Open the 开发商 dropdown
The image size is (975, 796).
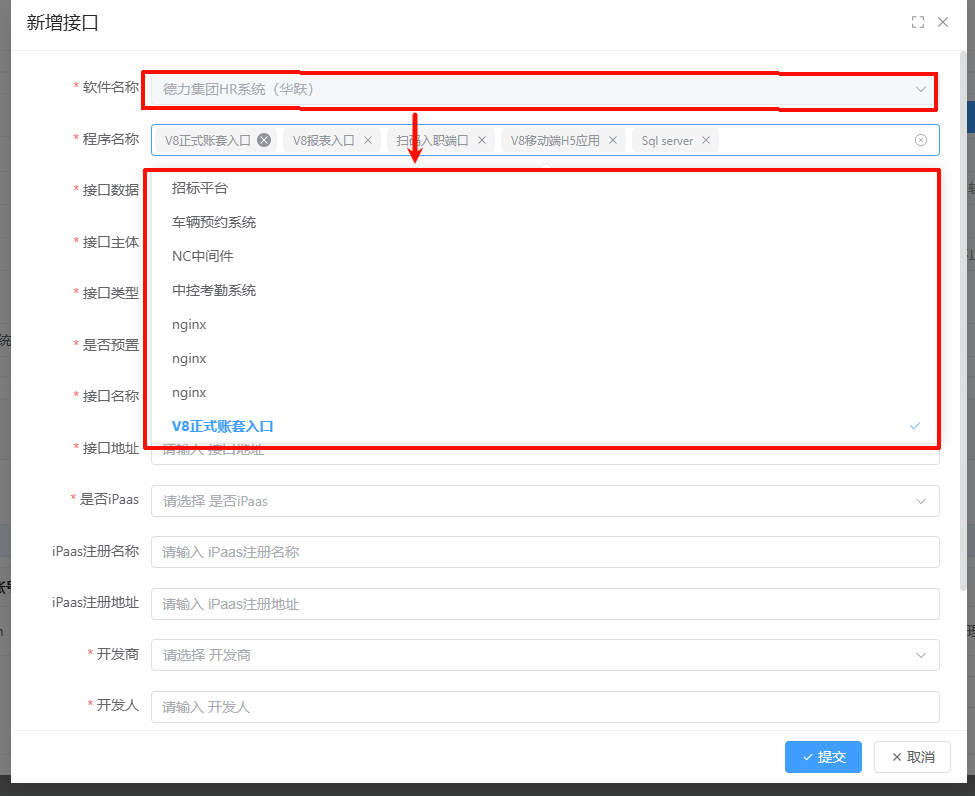point(545,655)
